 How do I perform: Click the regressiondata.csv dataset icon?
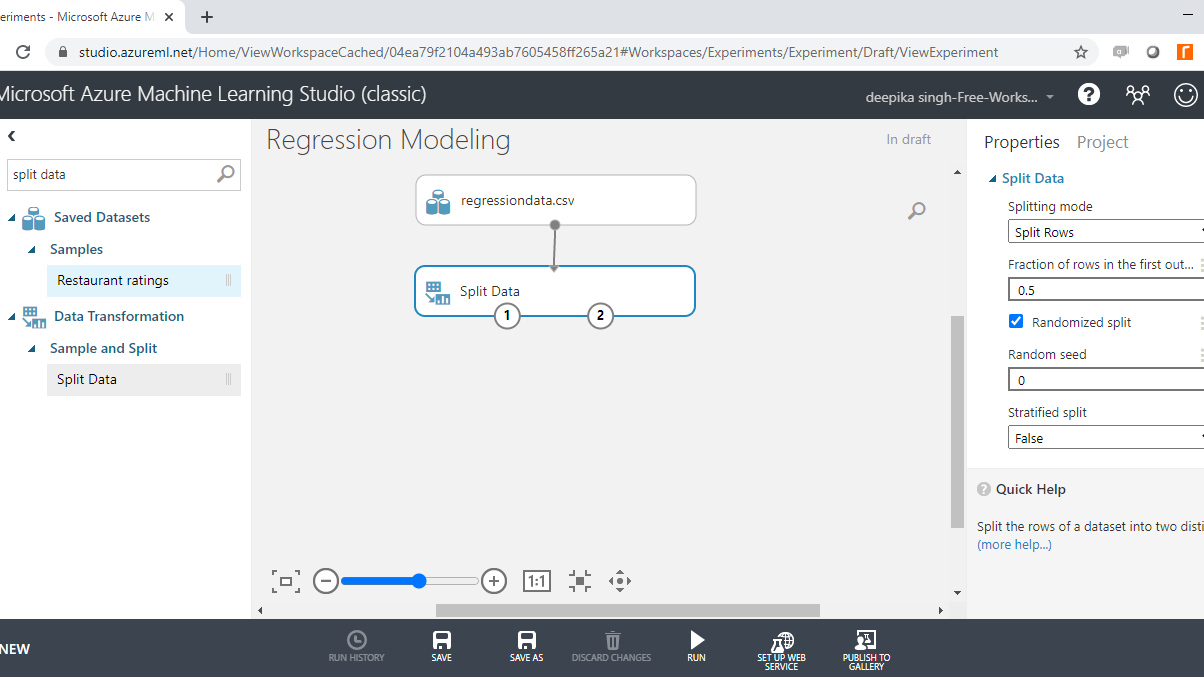tap(438, 201)
